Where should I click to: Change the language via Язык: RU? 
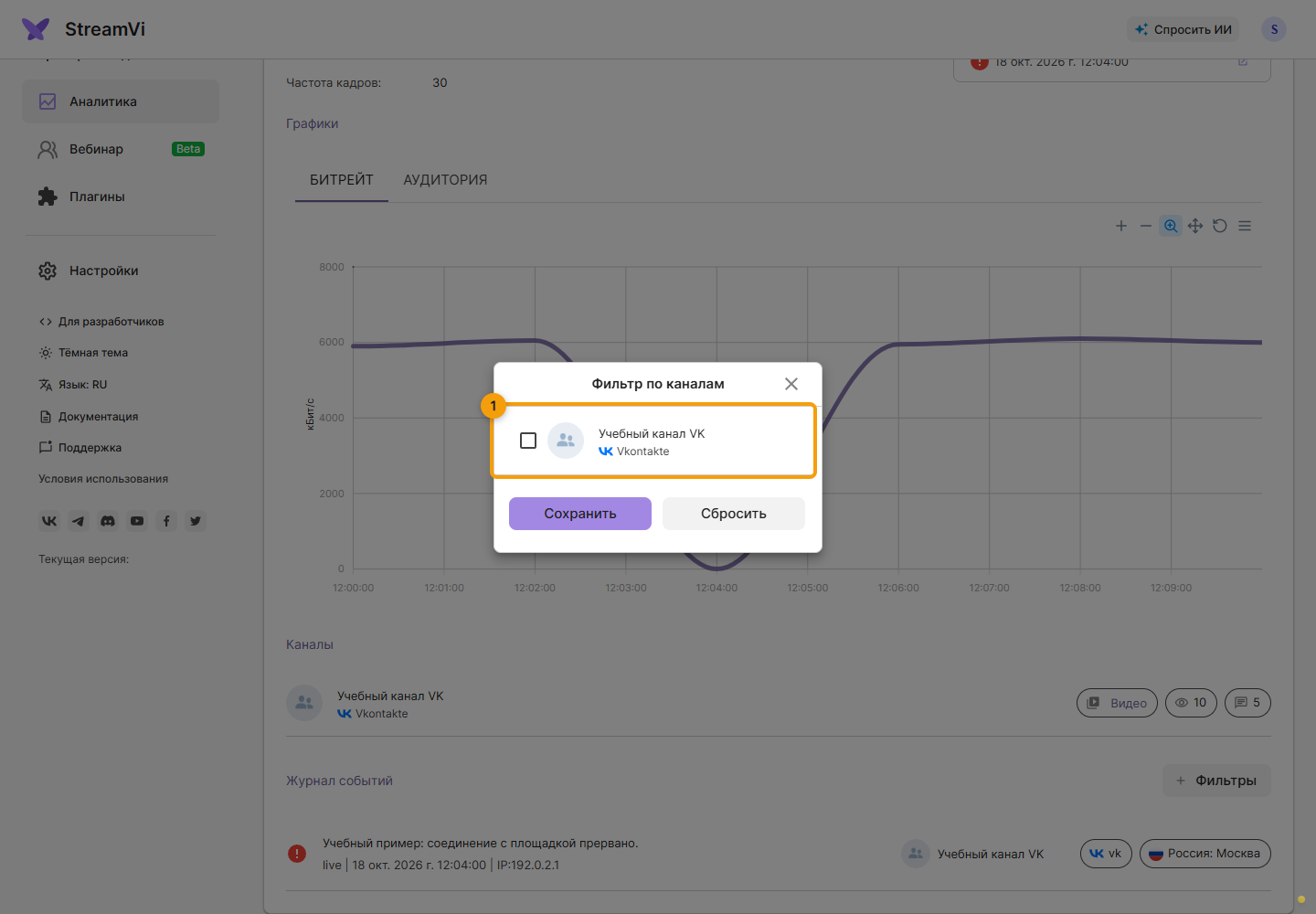(x=73, y=385)
